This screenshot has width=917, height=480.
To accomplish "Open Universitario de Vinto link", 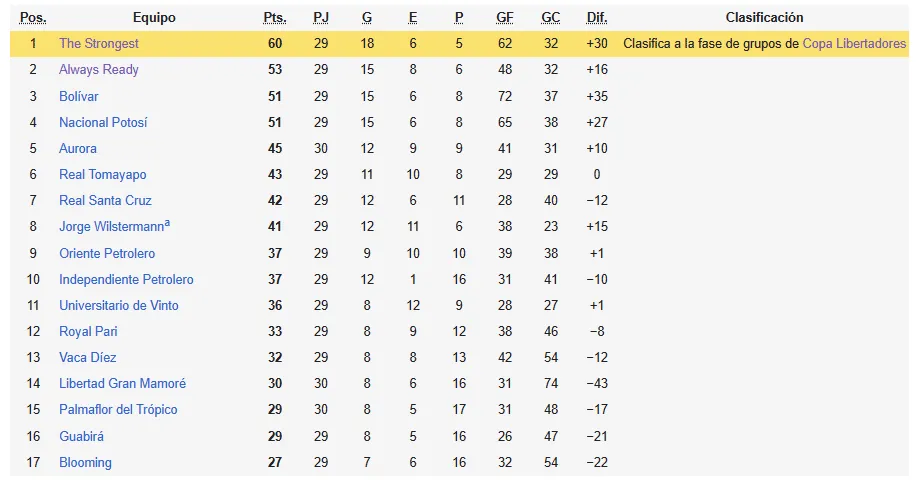I will (119, 305).
